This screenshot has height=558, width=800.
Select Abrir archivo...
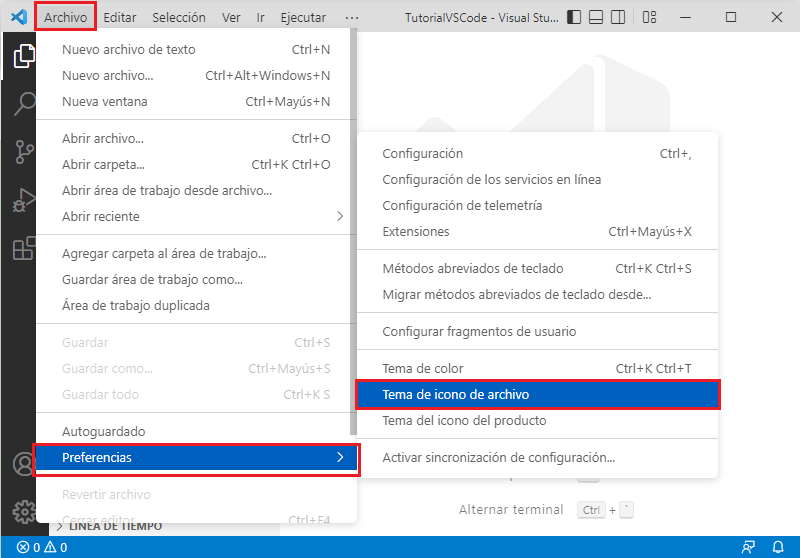coord(196,138)
